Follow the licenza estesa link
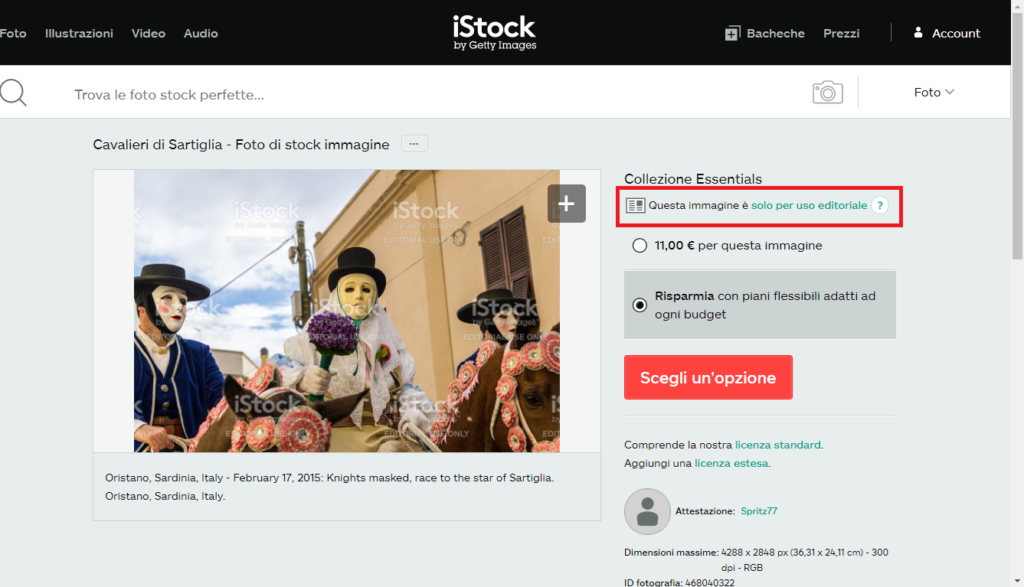The image size is (1024, 587). [731, 463]
